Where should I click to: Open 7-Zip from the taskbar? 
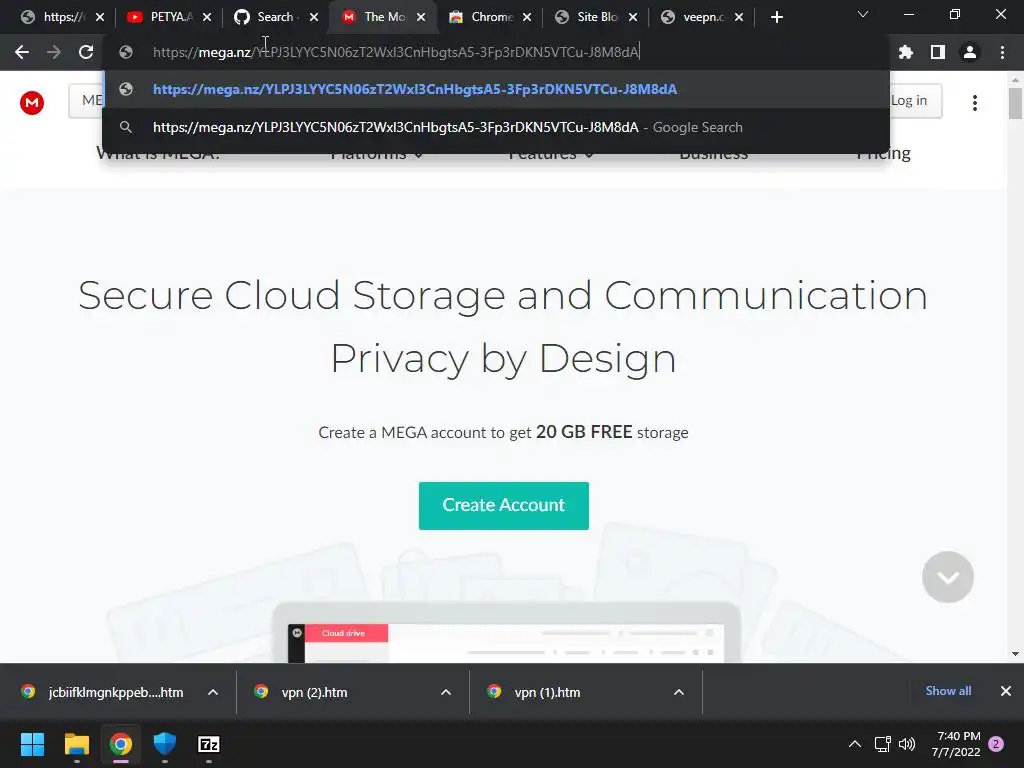[209, 744]
